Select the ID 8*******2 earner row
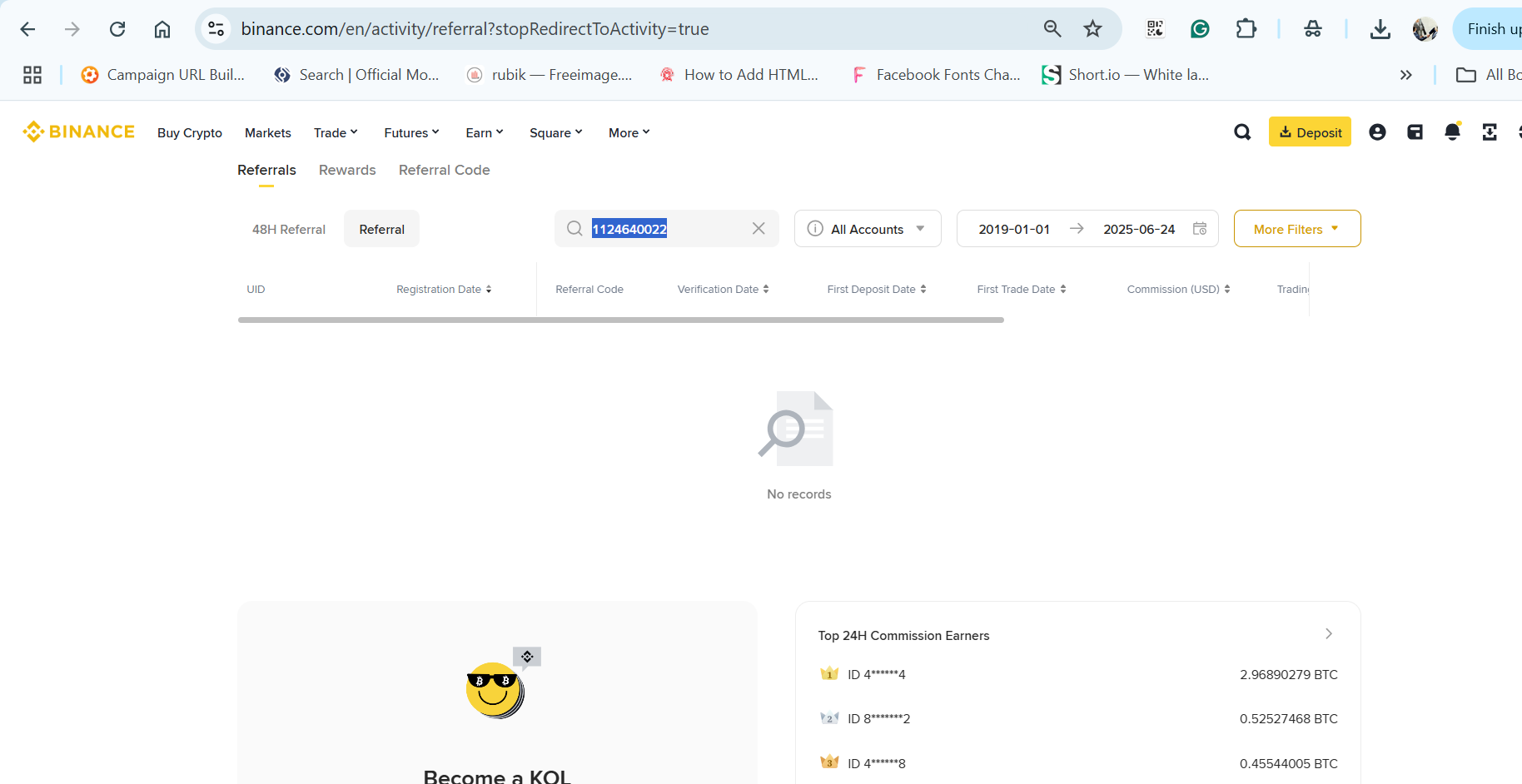1522x784 pixels. [x=1078, y=718]
